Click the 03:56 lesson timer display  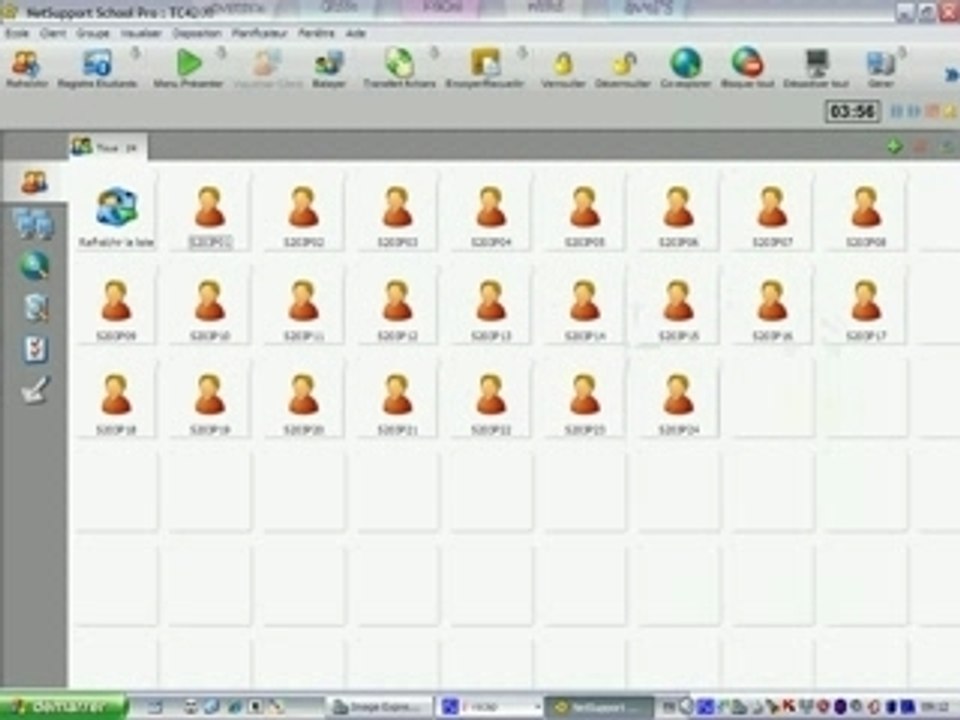(x=852, y=111)
